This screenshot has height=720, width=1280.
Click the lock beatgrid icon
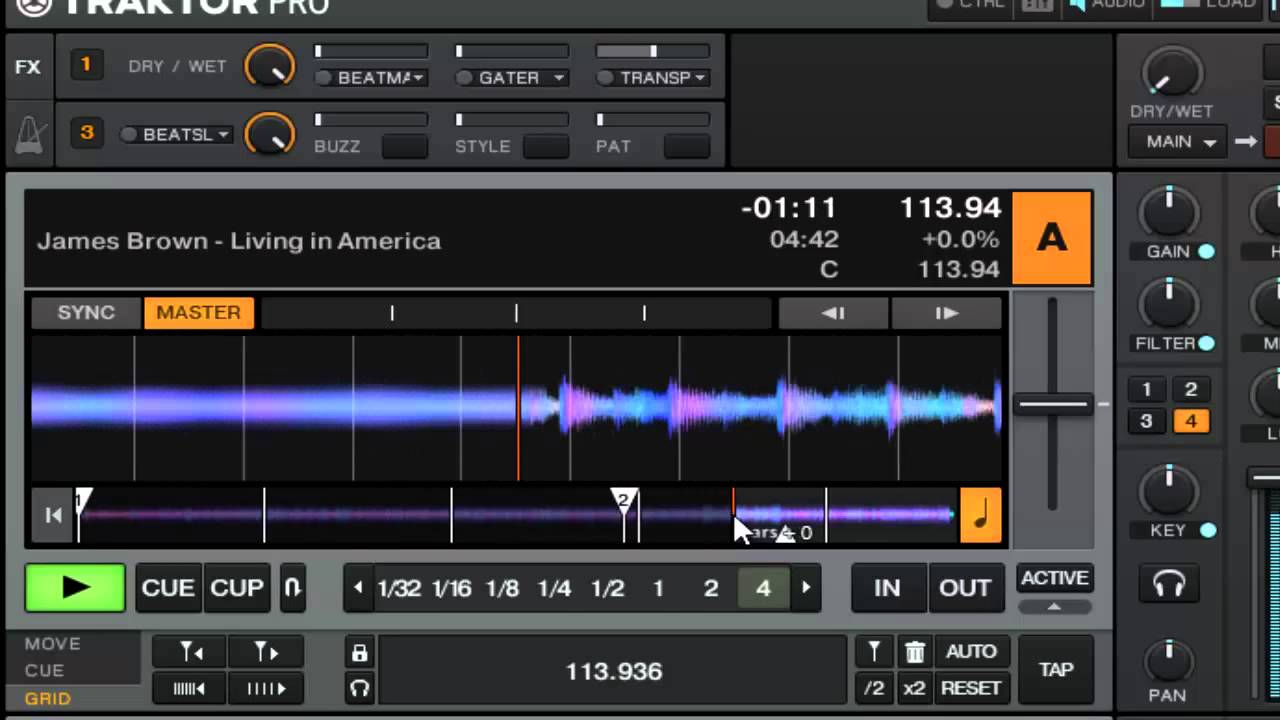[x=360, y=653]
